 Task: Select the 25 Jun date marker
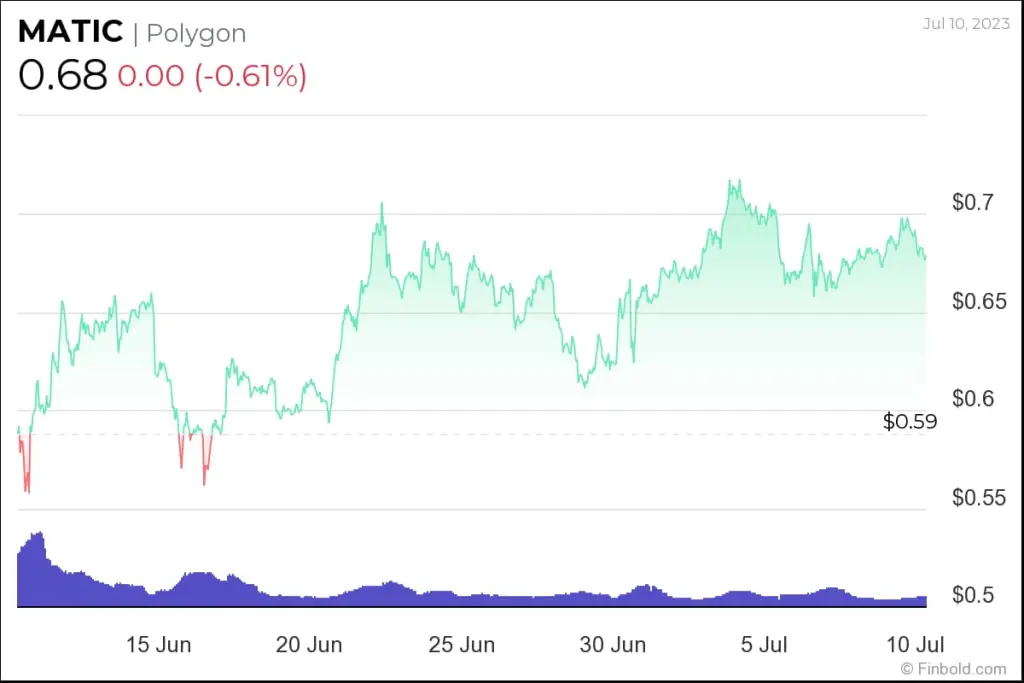tap(462, 644)
